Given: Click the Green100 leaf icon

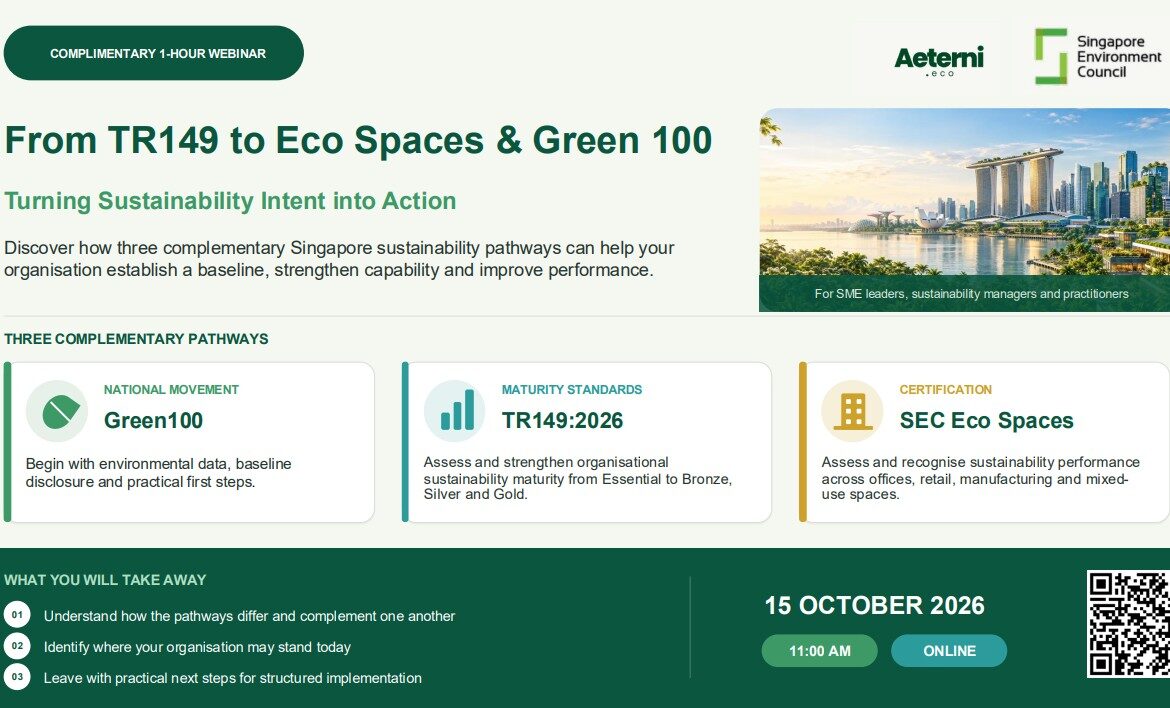Looking at the screenshot, I should [57, 411].
